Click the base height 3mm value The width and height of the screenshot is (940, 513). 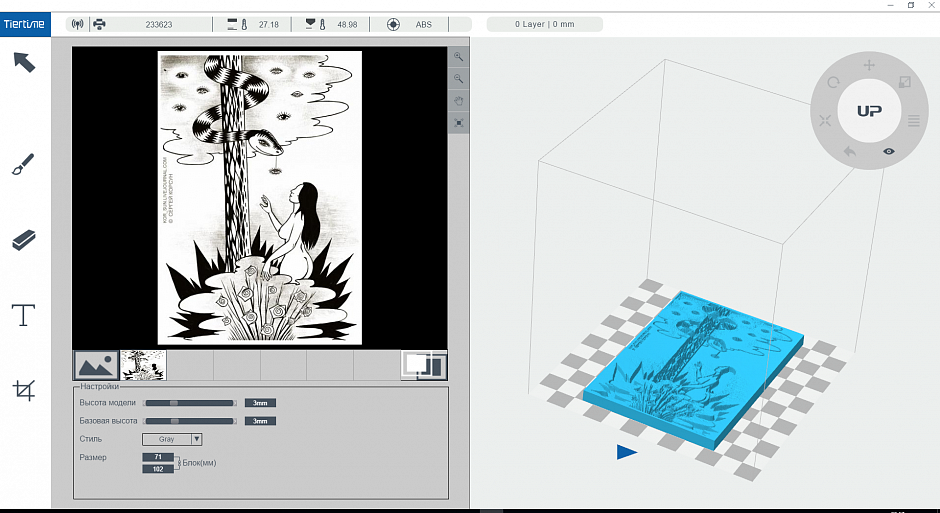pyautogui.click(x=260, y=421)
